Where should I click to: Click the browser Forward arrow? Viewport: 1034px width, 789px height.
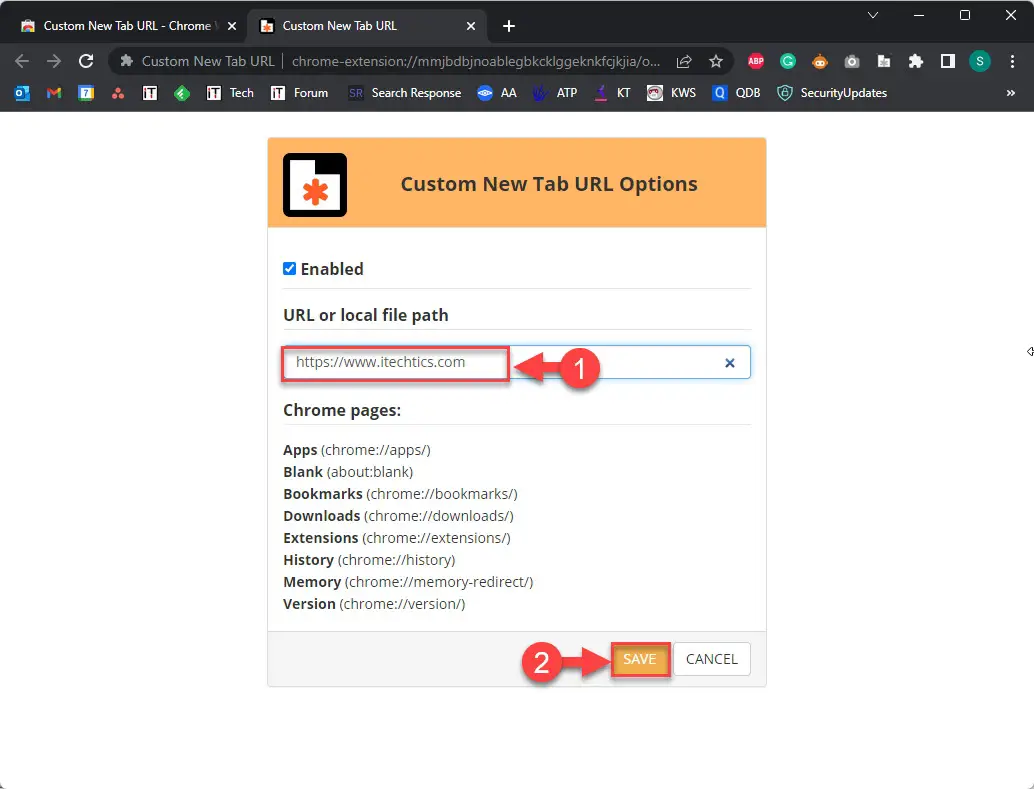click(x=54, y=61)
